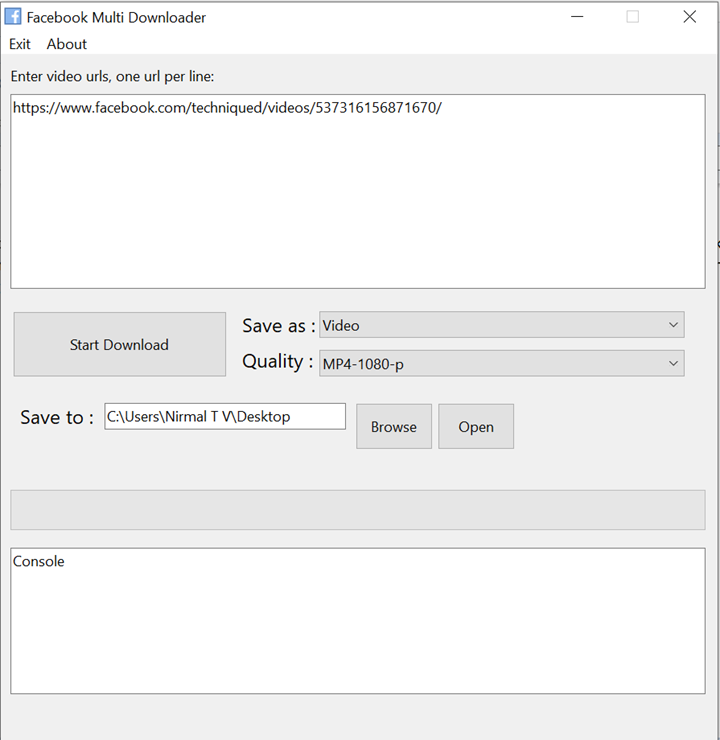Click the Facebook app icon in title bar

click(13, 17)
